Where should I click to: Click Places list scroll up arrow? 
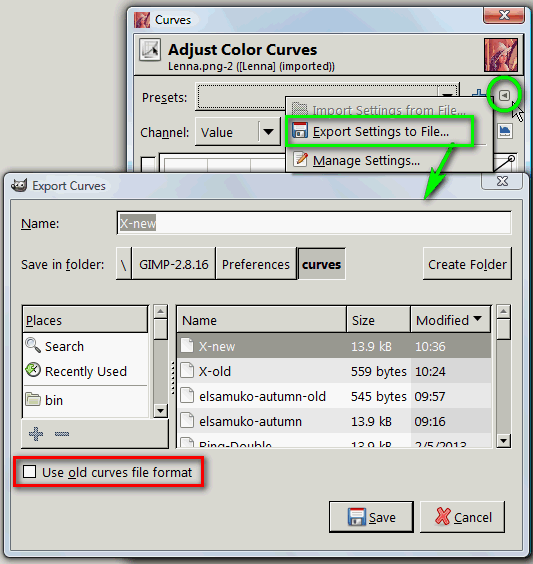point(160,311)
